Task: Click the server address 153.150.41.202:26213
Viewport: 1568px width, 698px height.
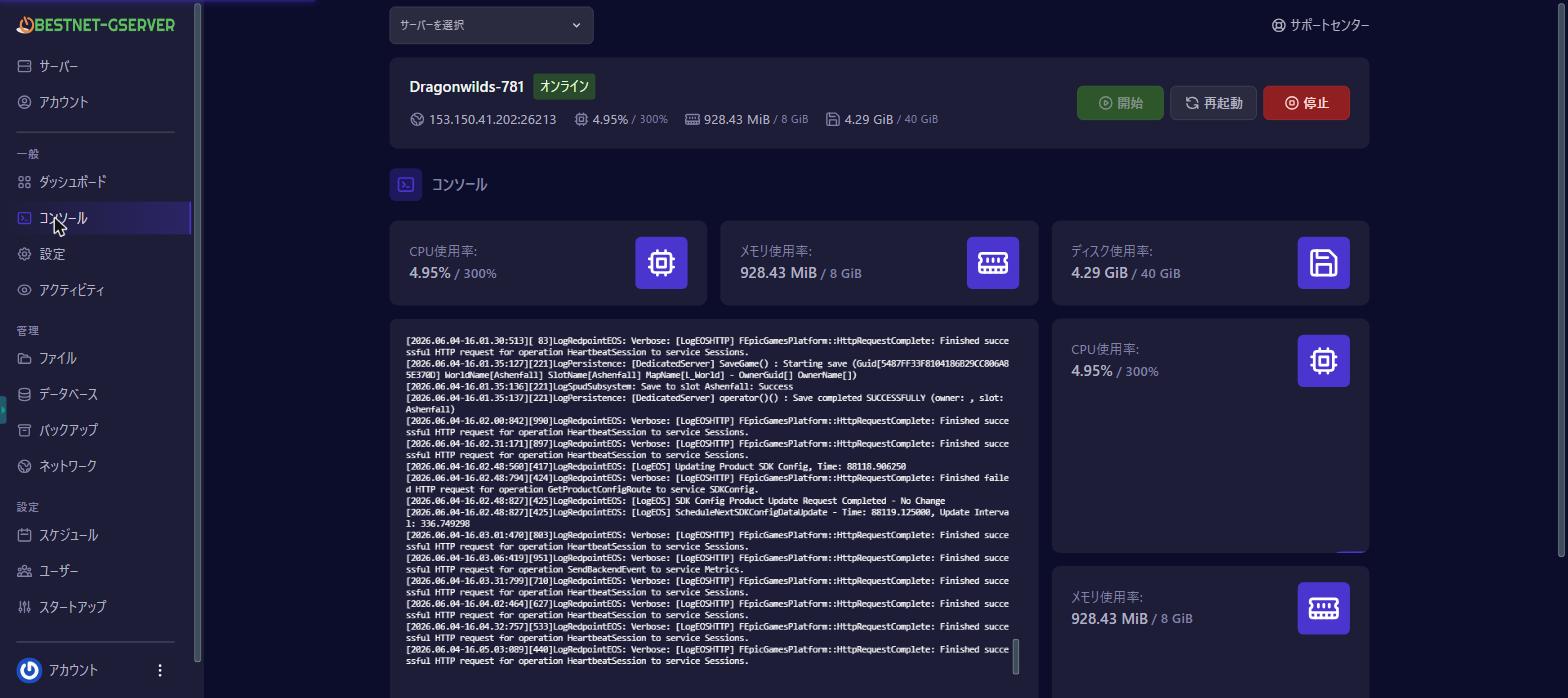Action: click(492, 119)
